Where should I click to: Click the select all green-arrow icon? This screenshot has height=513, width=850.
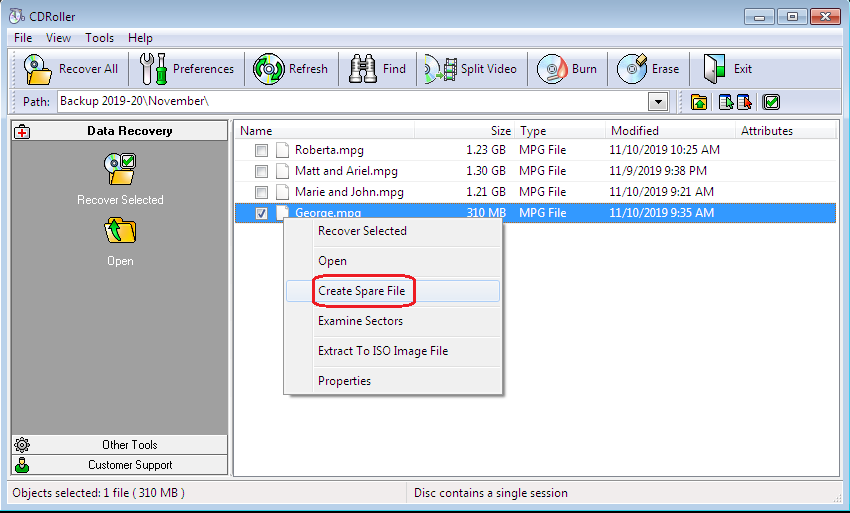pos(726,102)
